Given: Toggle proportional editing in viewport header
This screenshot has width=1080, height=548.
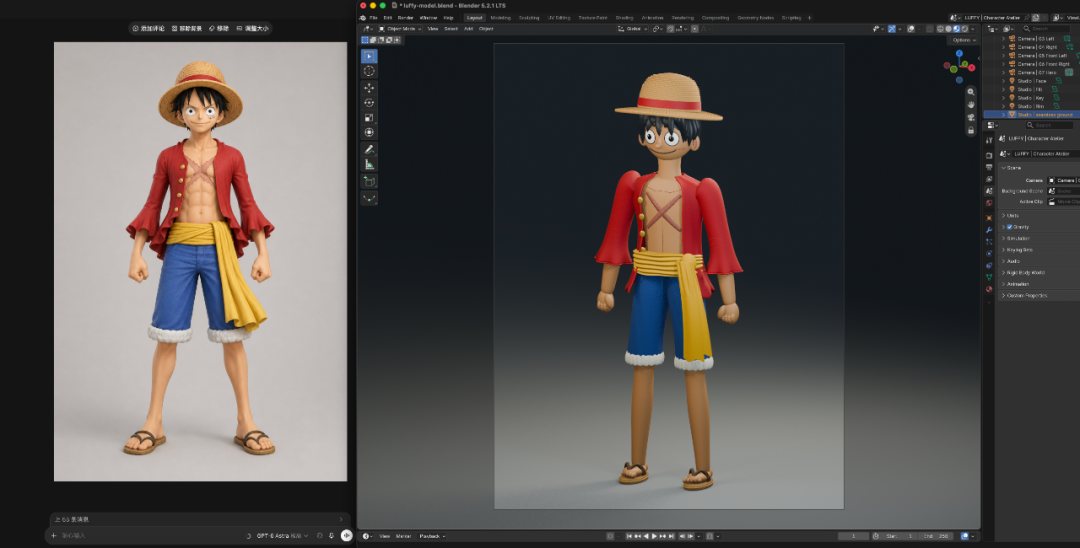Looking at the screenshot, I should click(x=694, y=29).
